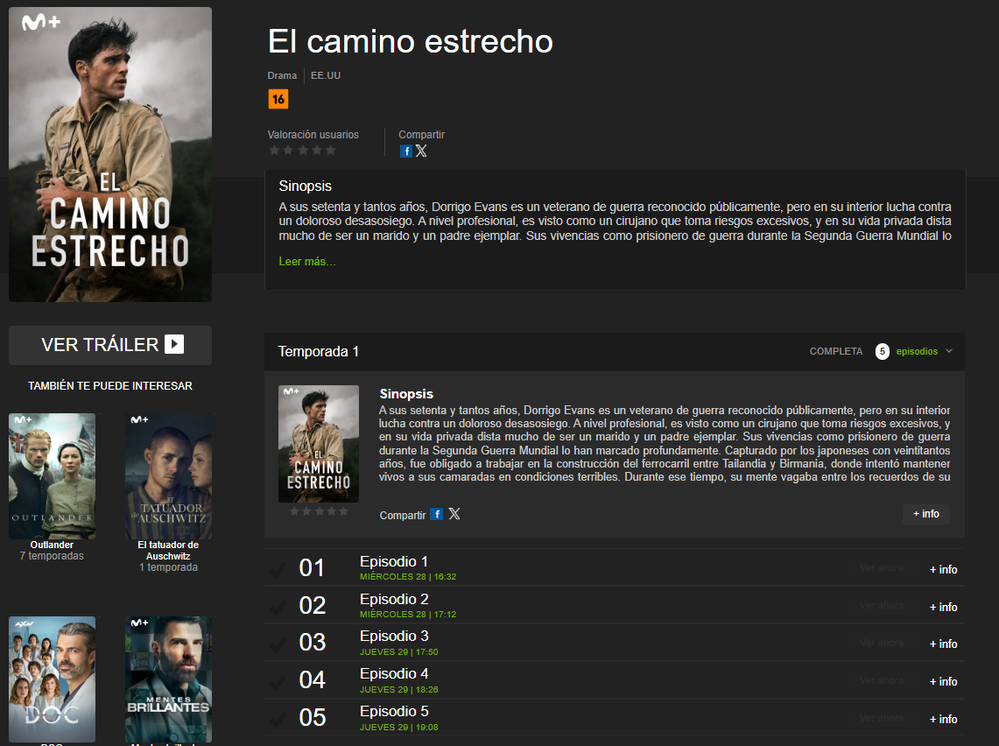Rate with the user valuation stars
This screenshot has width=999, height=746.
(x=303, y=150)
